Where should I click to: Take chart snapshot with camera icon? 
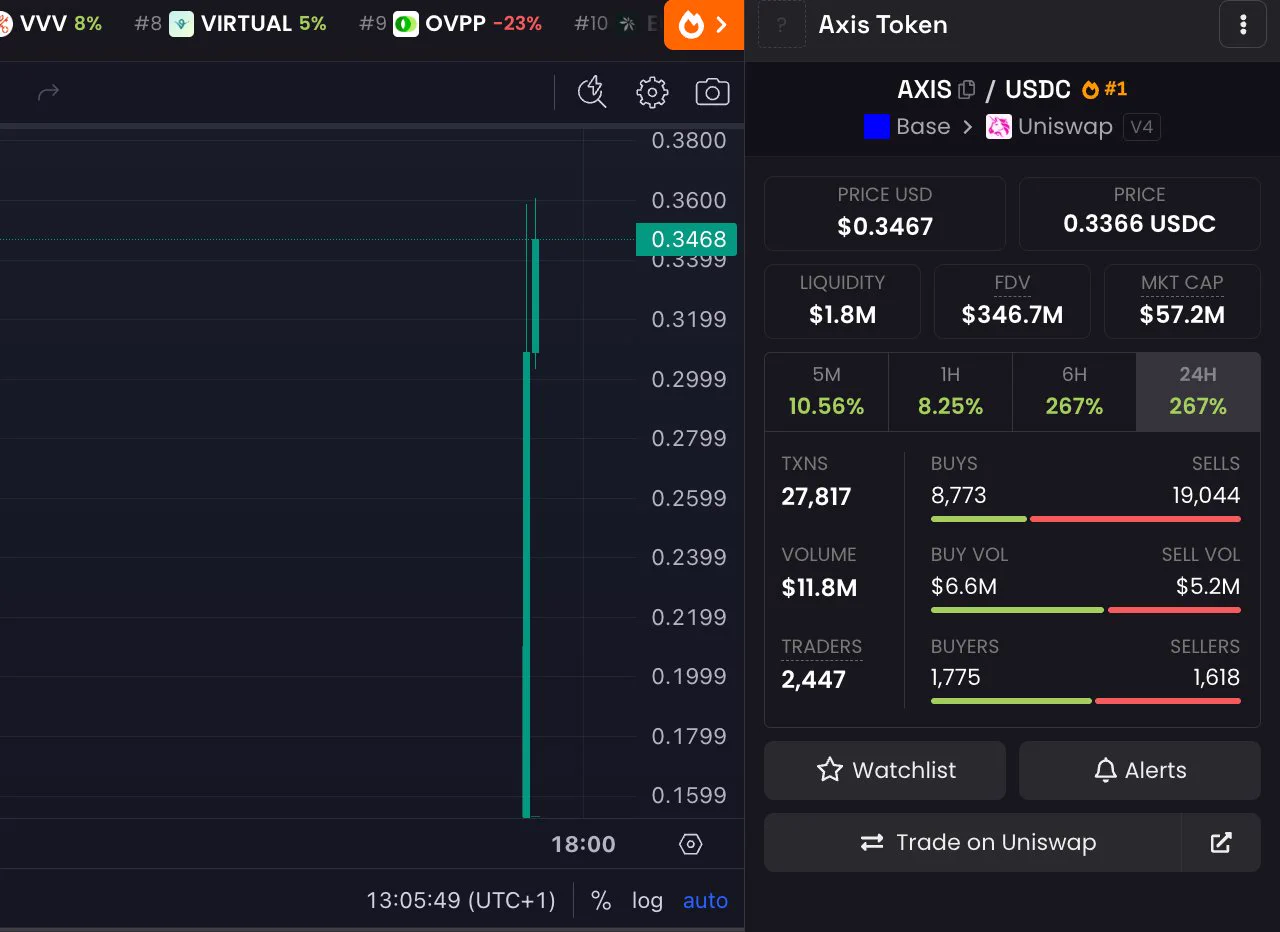tap(712, 93)
